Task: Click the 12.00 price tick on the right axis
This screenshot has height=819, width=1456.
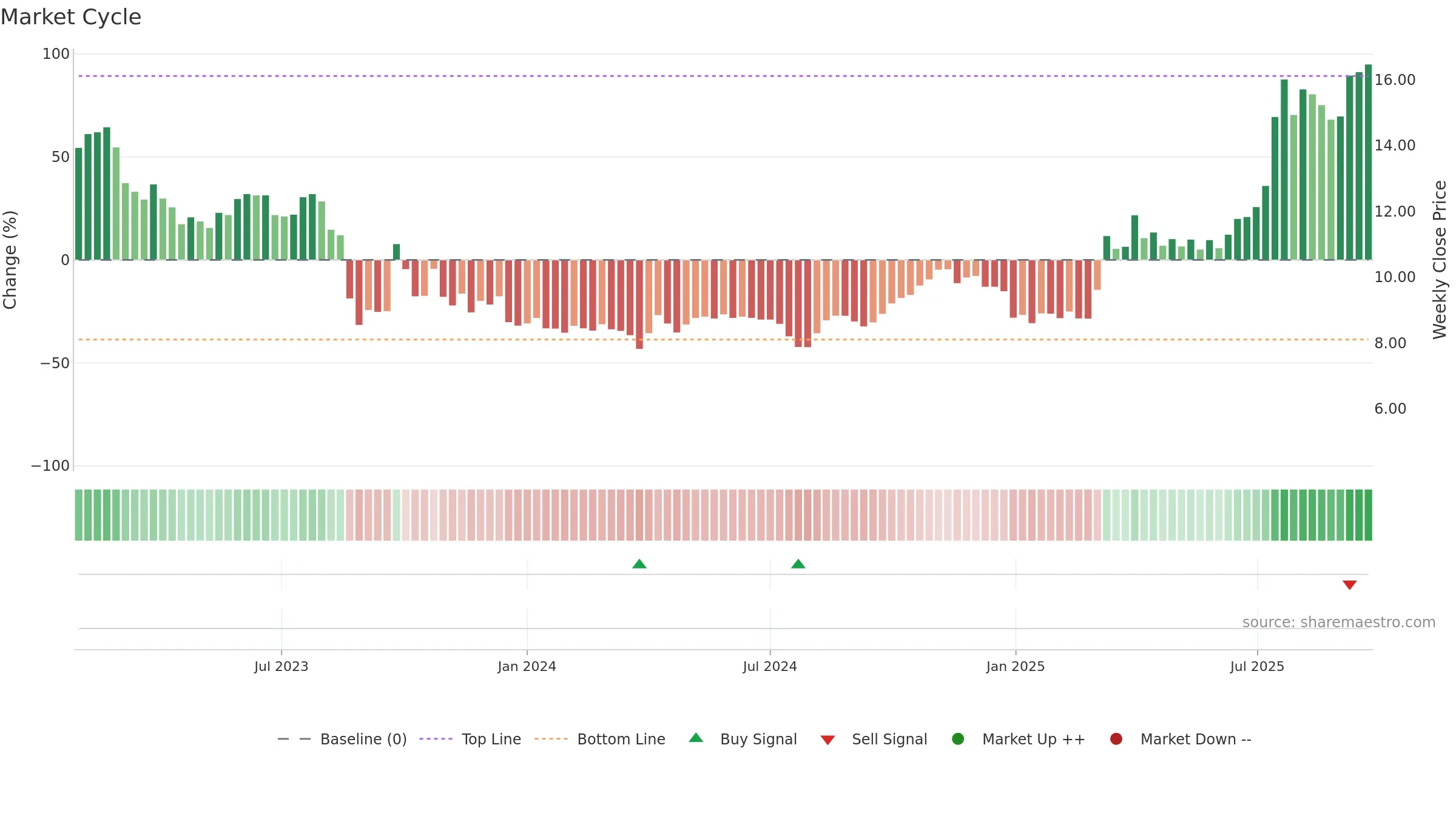Action: click(x=1395, y=212)
